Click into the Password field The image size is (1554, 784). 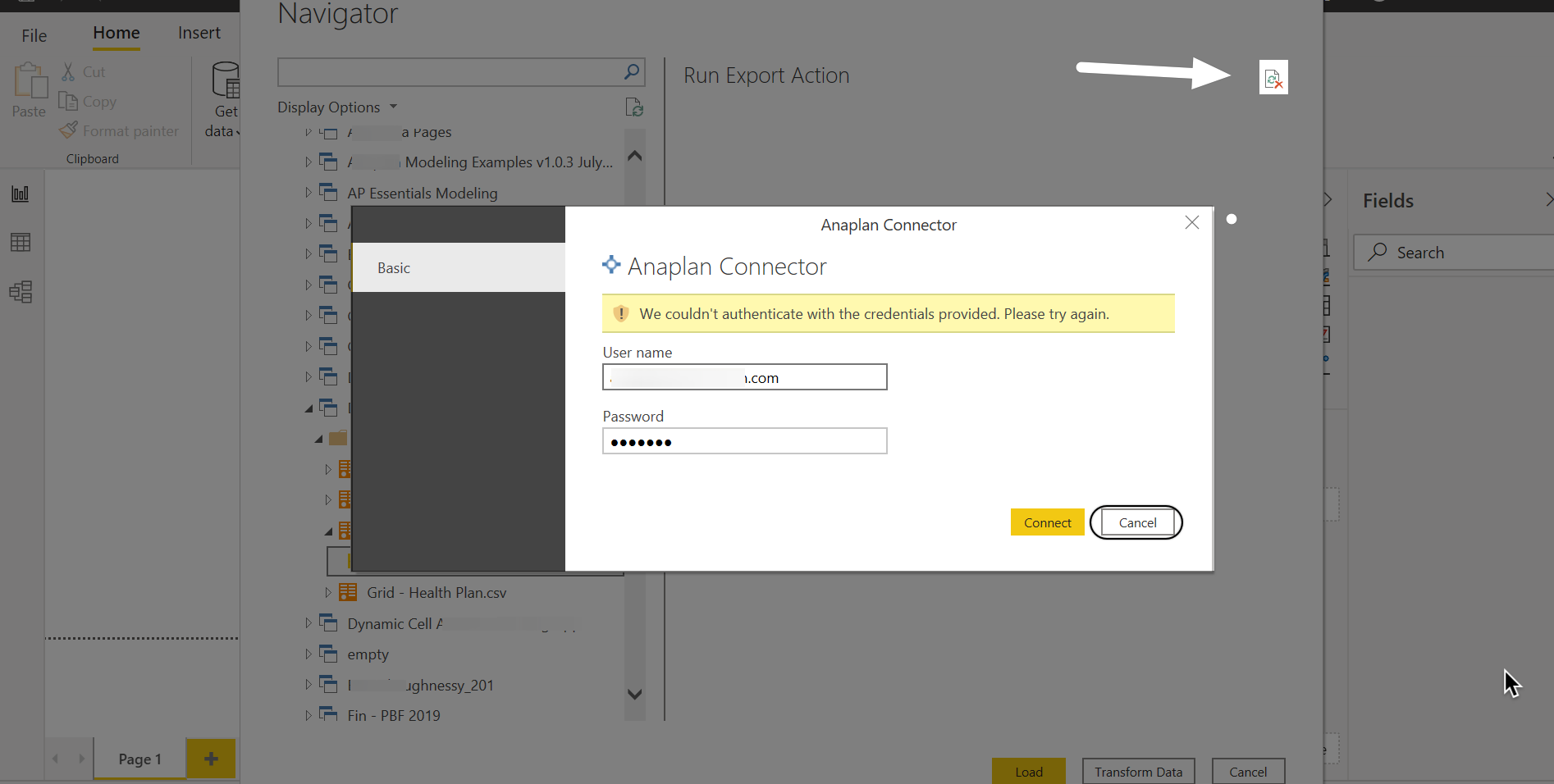pyautogui.click(x=744, y=441)
